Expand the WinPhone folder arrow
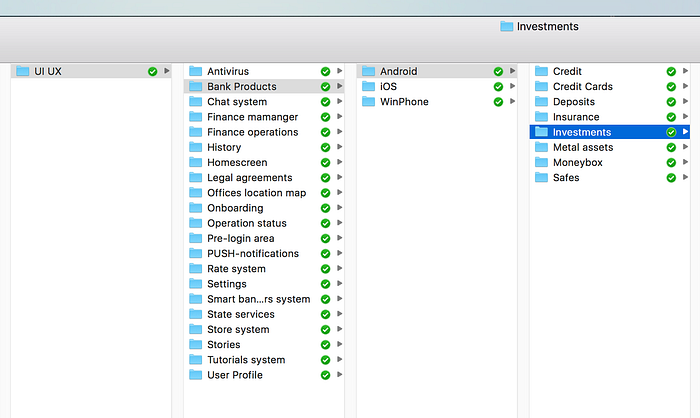This screenshot has width=700, height=418. coord(512,101)
